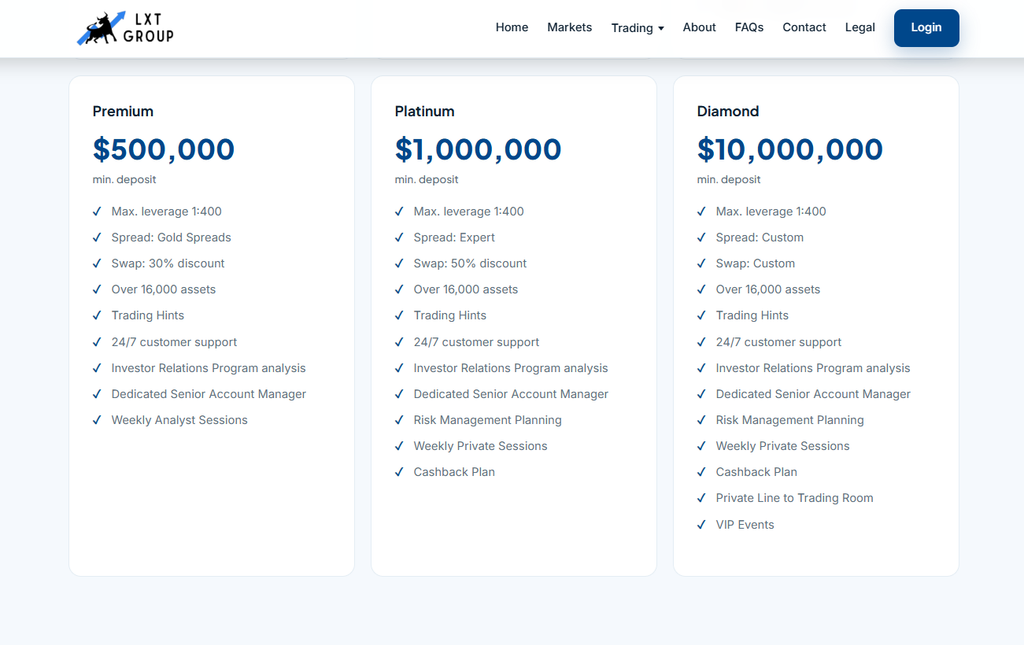Select Platinum's Weekly Private Sessions text

tap(480, 447)
